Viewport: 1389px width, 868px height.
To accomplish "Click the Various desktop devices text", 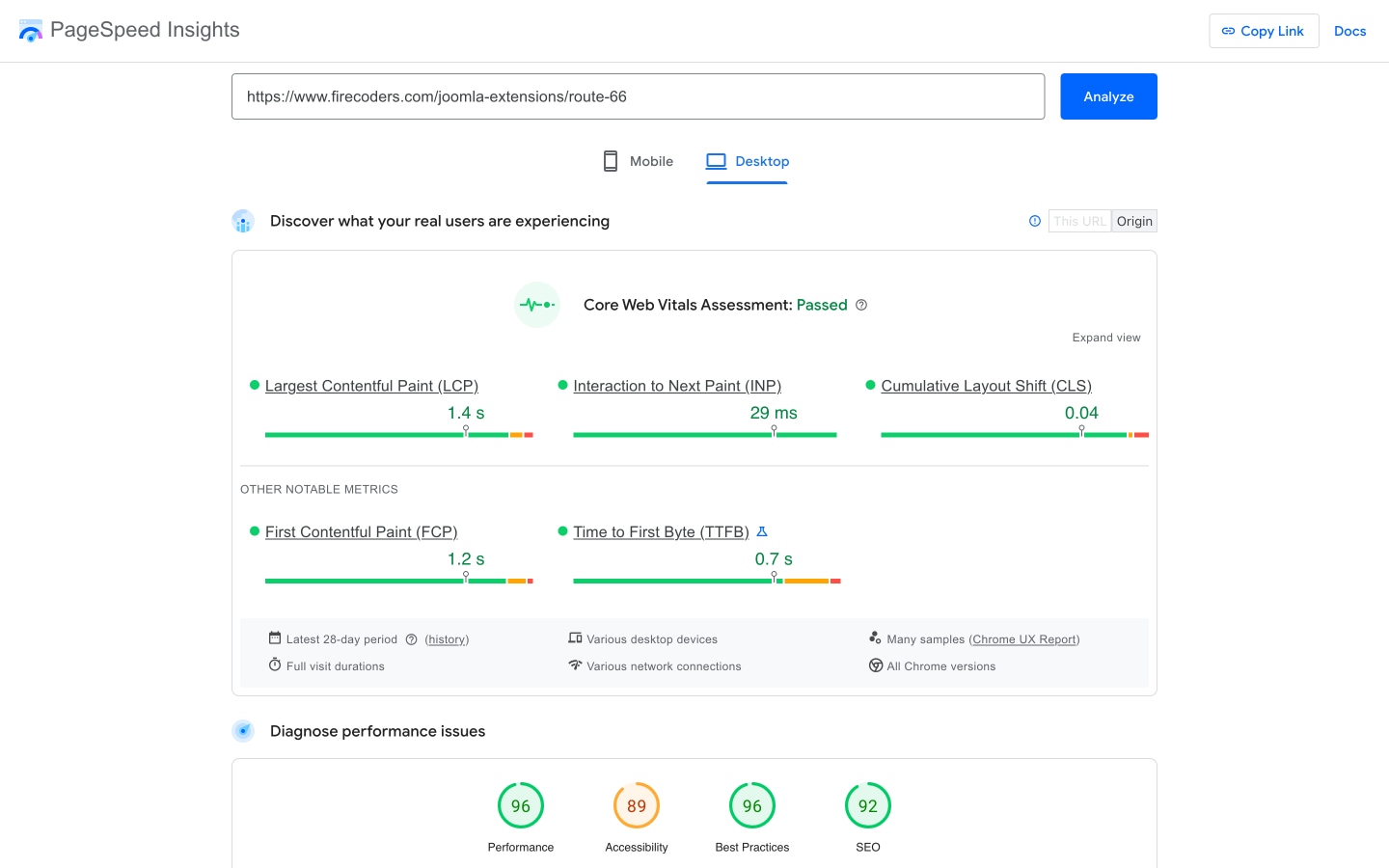I will coord(652,639).
